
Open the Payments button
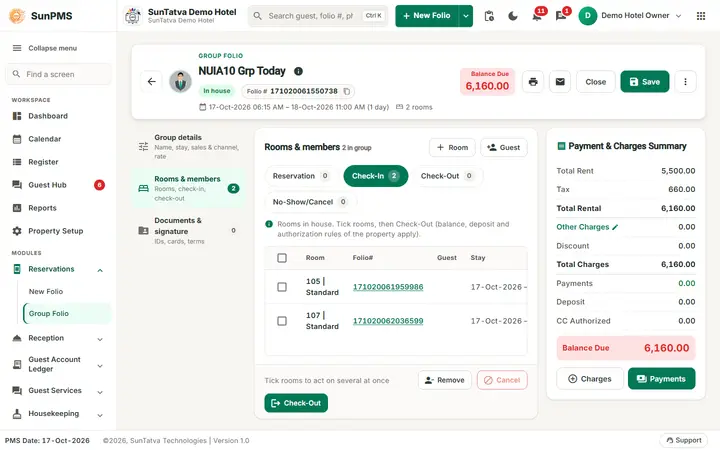coord(661,379)
